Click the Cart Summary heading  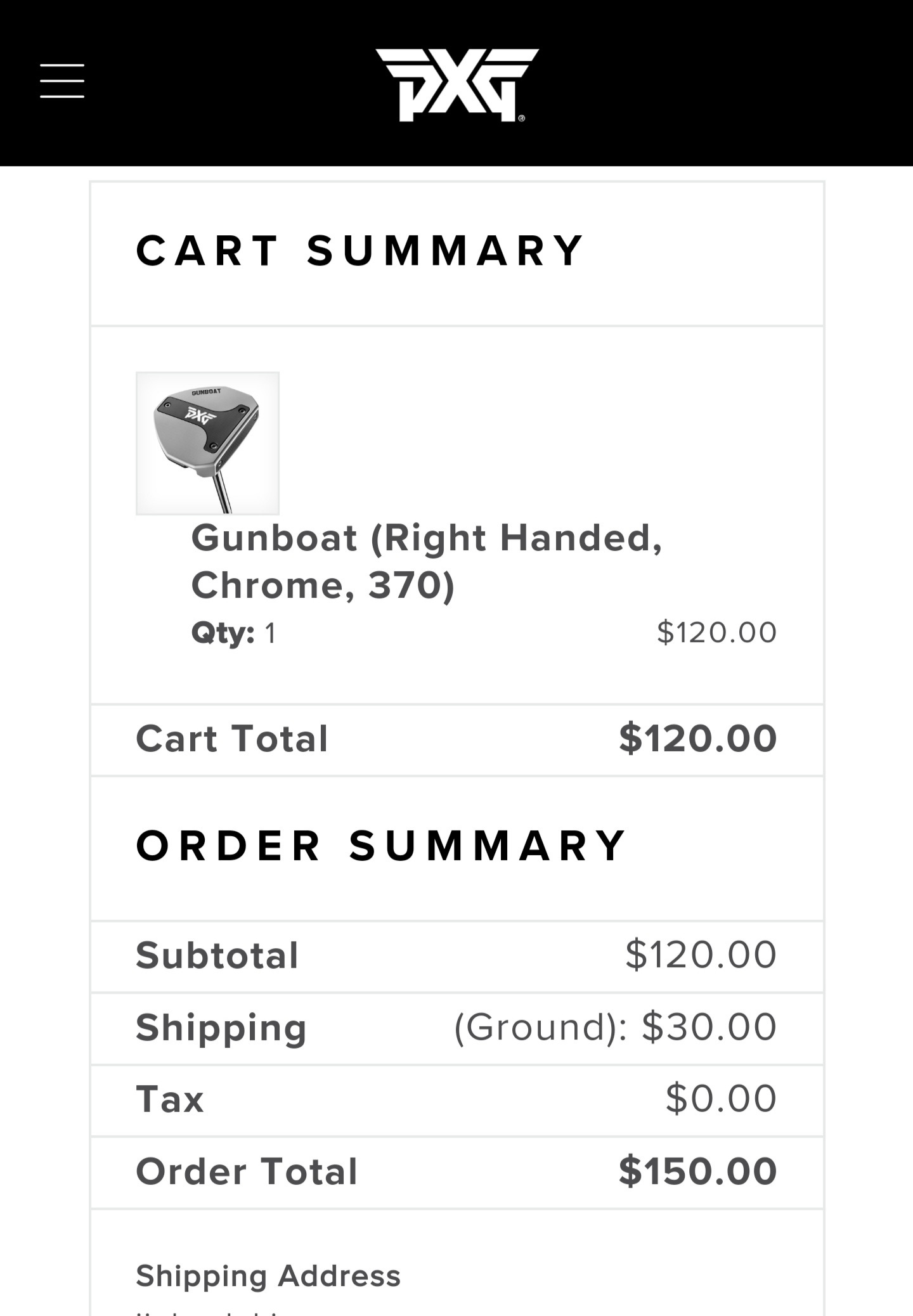[x=360, y=250]
